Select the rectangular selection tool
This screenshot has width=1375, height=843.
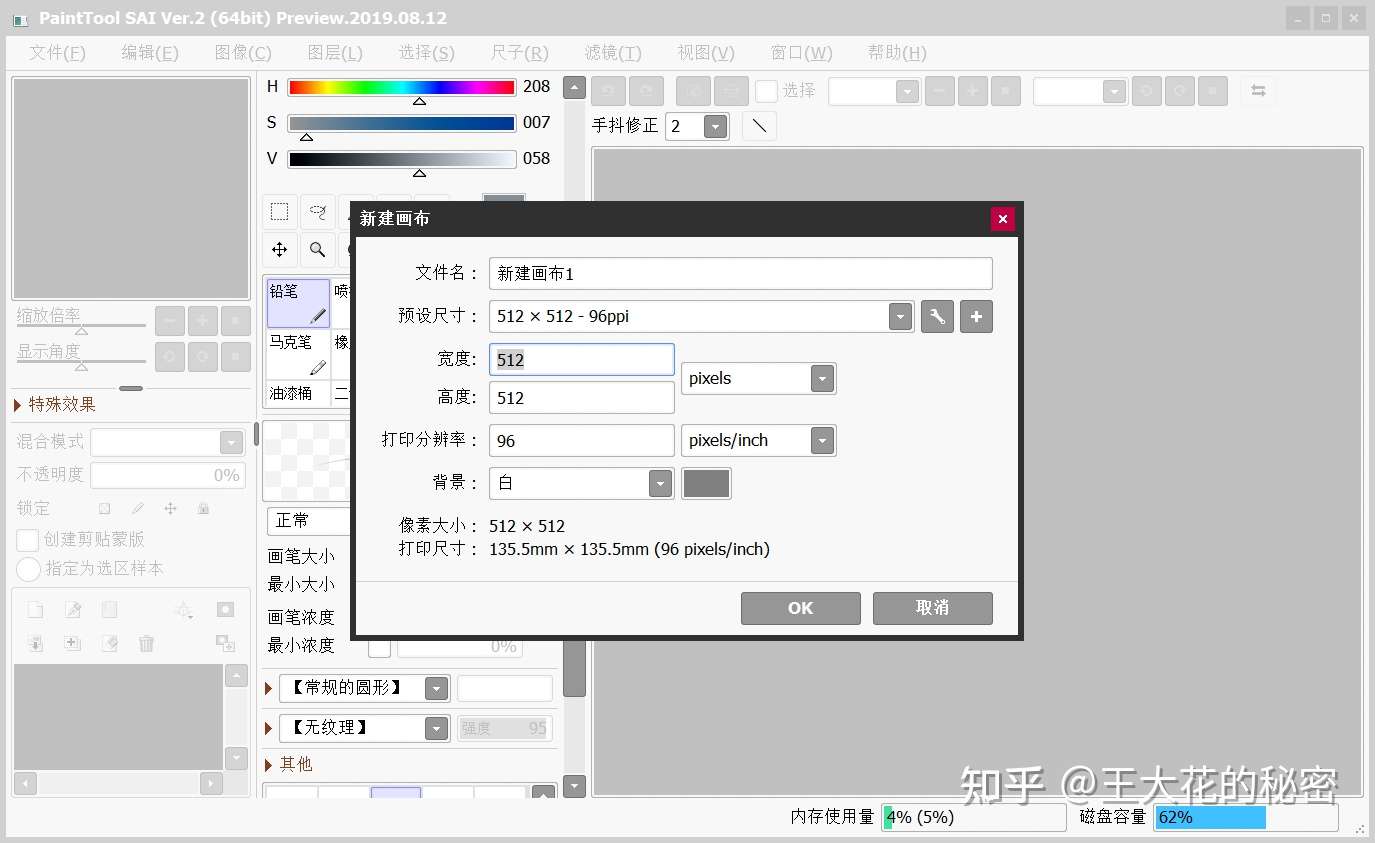click(x=279, y=211)
